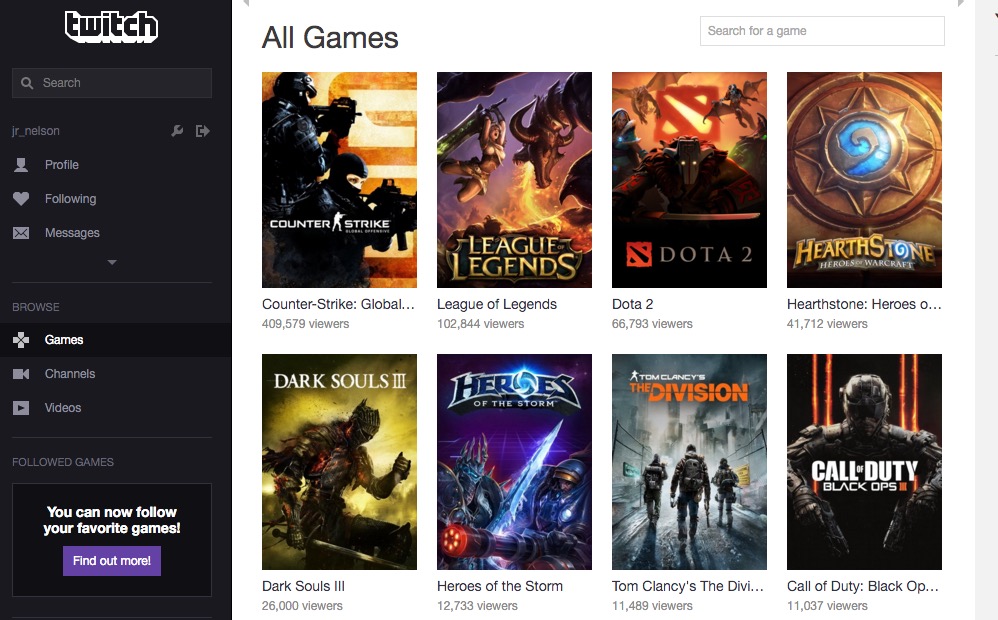
Task: Open Call of Duty Black Ops III cover
Action: (x=864, y=462)
